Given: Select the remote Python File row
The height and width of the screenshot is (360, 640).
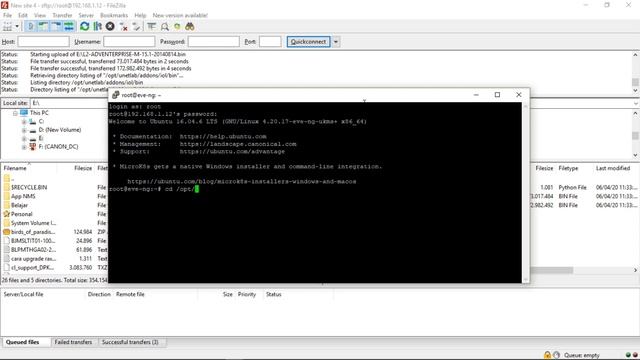Looking at the screenshot, I should coord(584,187).
